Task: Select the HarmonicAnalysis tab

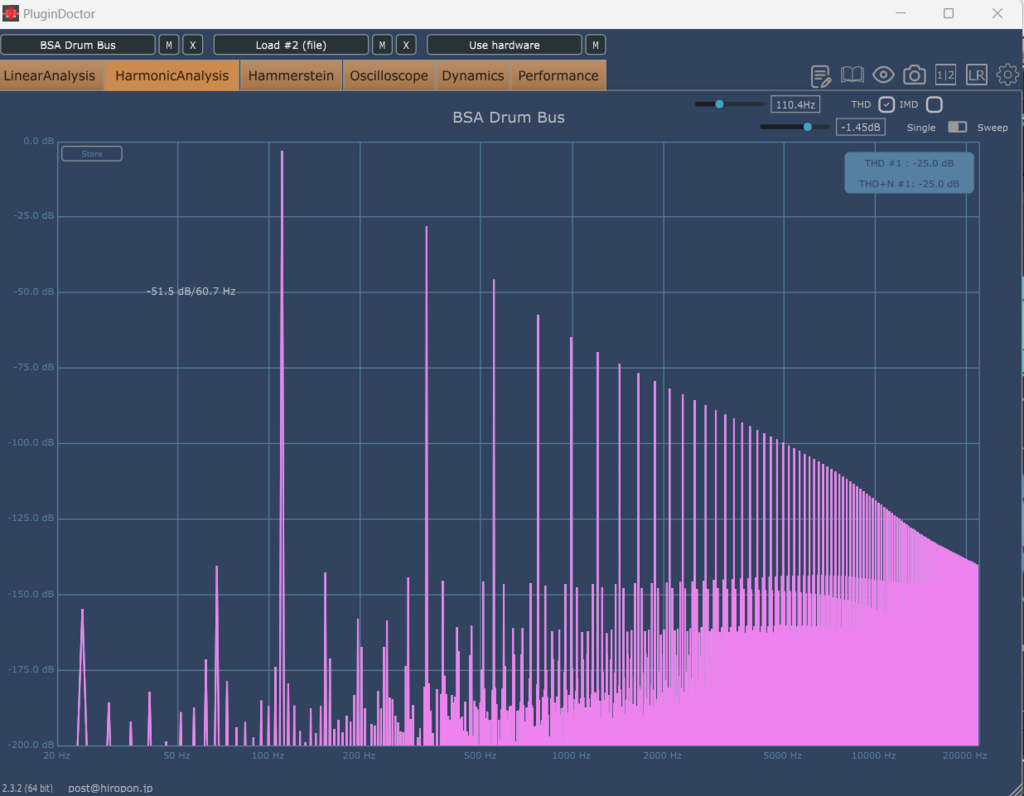Action: 172,76
